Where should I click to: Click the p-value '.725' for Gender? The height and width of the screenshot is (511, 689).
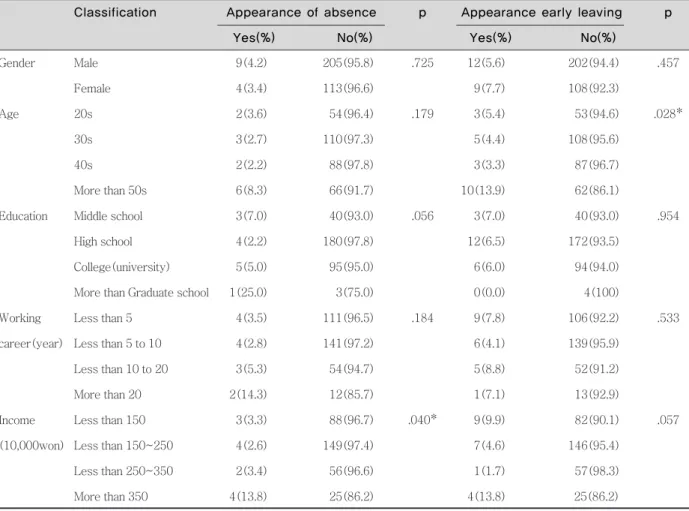tap(422, 63)
